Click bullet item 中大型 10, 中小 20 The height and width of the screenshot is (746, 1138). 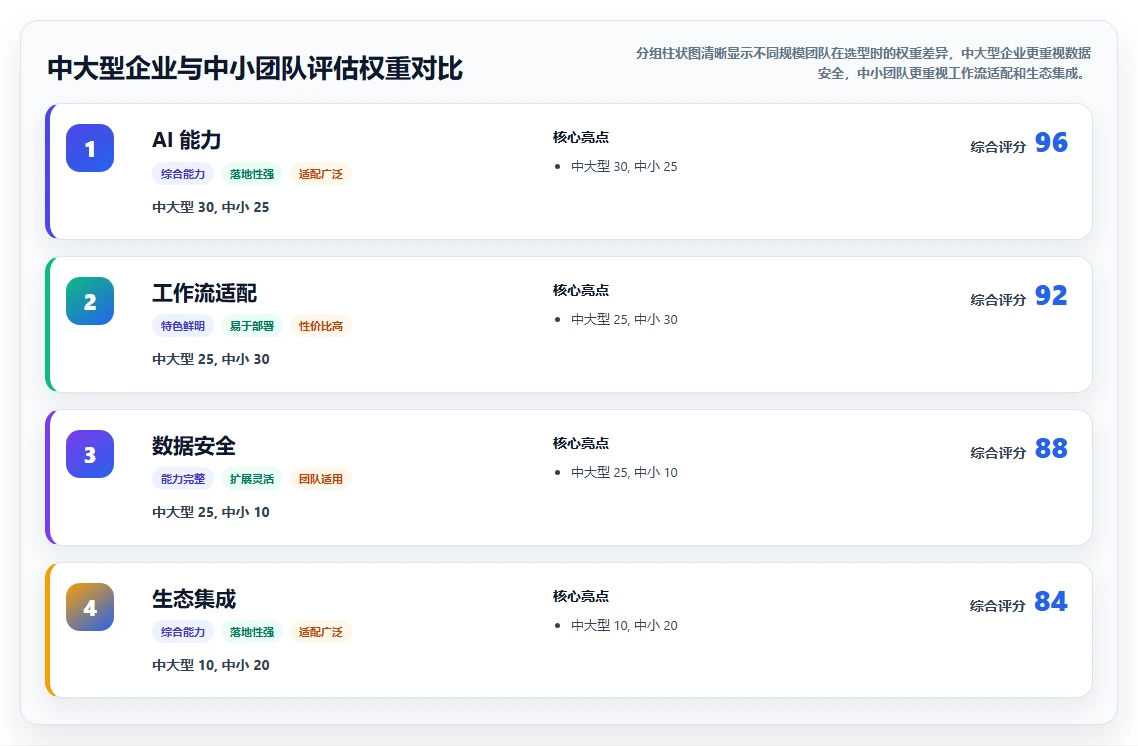pyautogui.click(x=624, y=626)
